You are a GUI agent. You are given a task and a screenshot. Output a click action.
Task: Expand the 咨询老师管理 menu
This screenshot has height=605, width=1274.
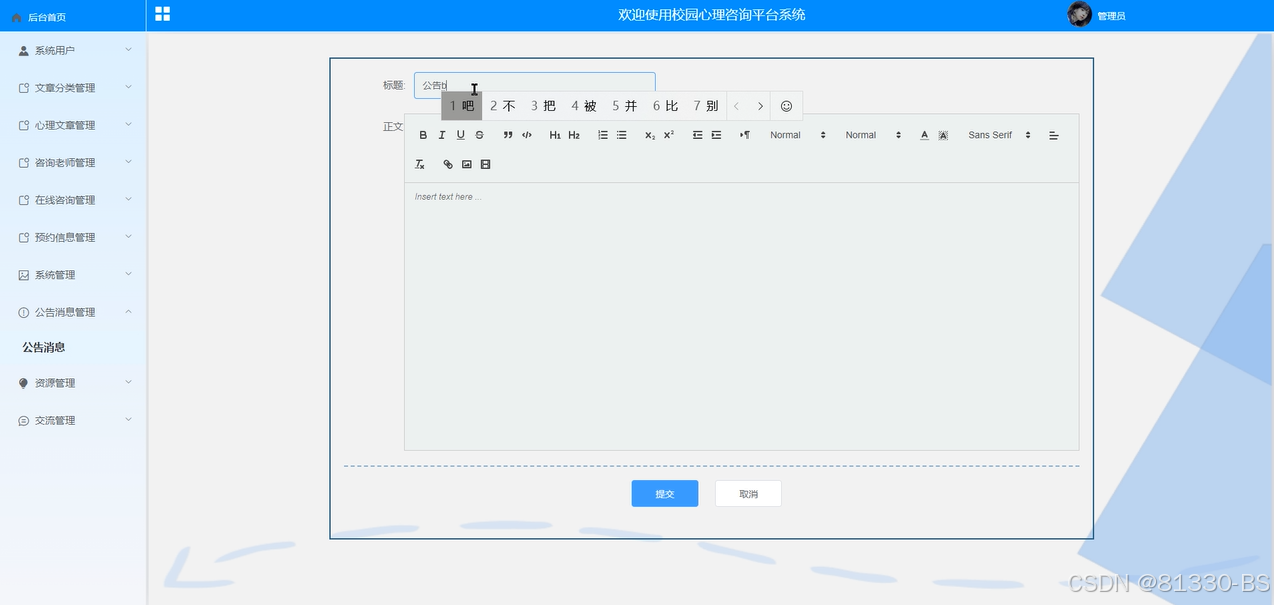[73, 163]
